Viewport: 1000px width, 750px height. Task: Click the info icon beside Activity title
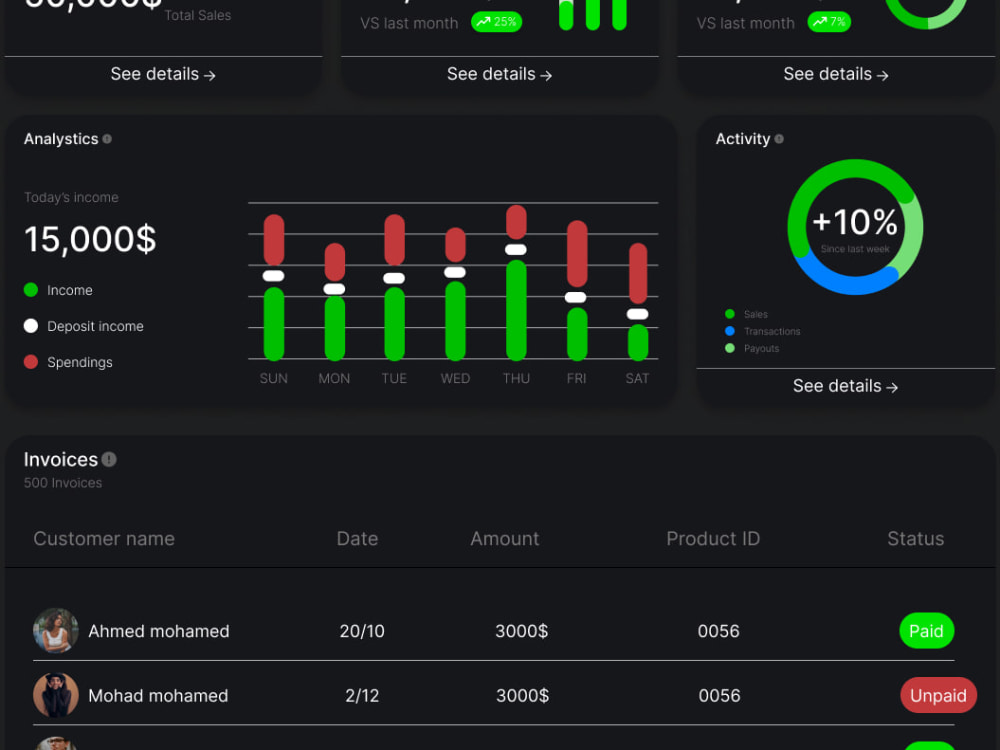pos(779,139)
